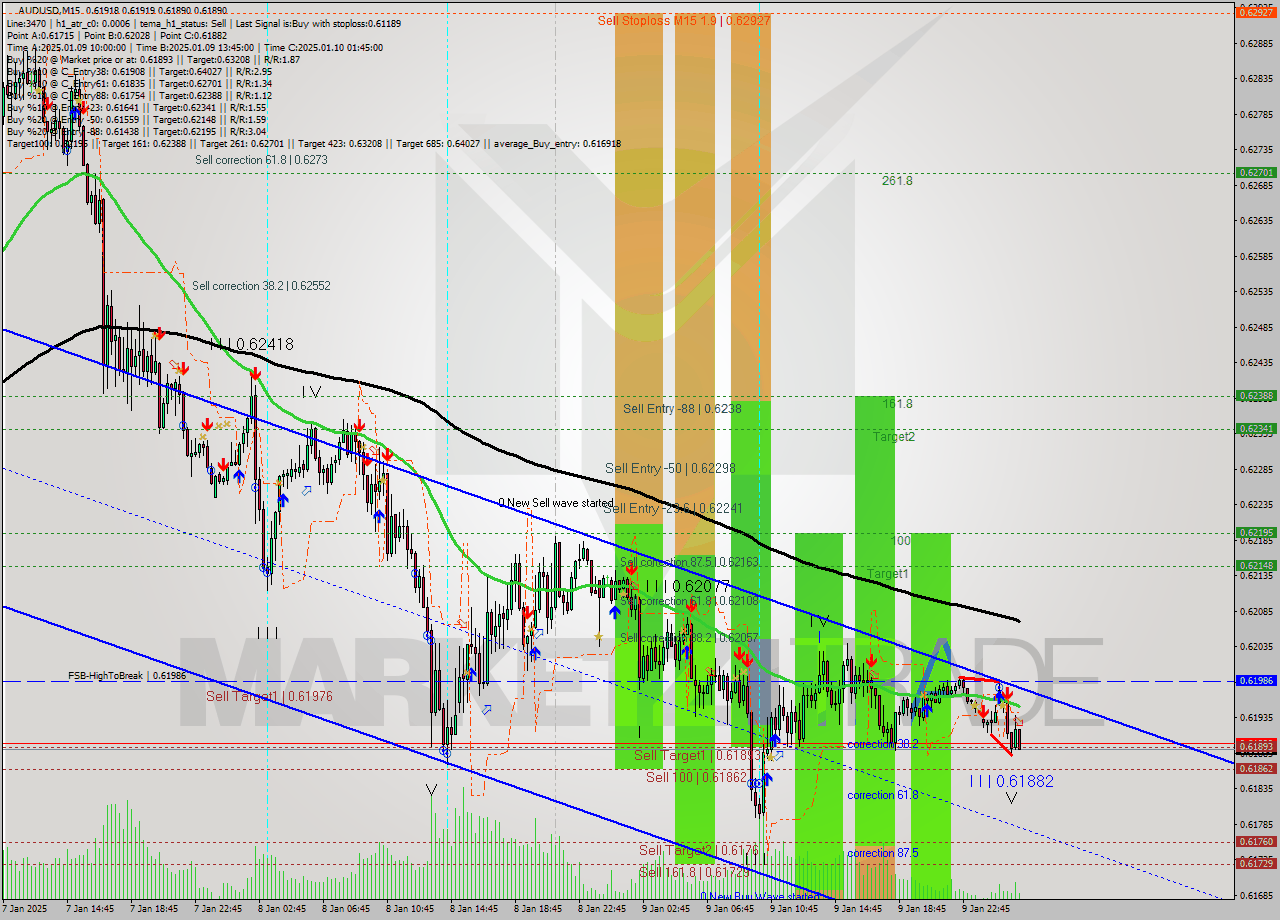Viewport: 1280px width, 920px height.
Task: Click the 'Sell correction 38.2 | 0.62552' label
Action: (261, 286)
